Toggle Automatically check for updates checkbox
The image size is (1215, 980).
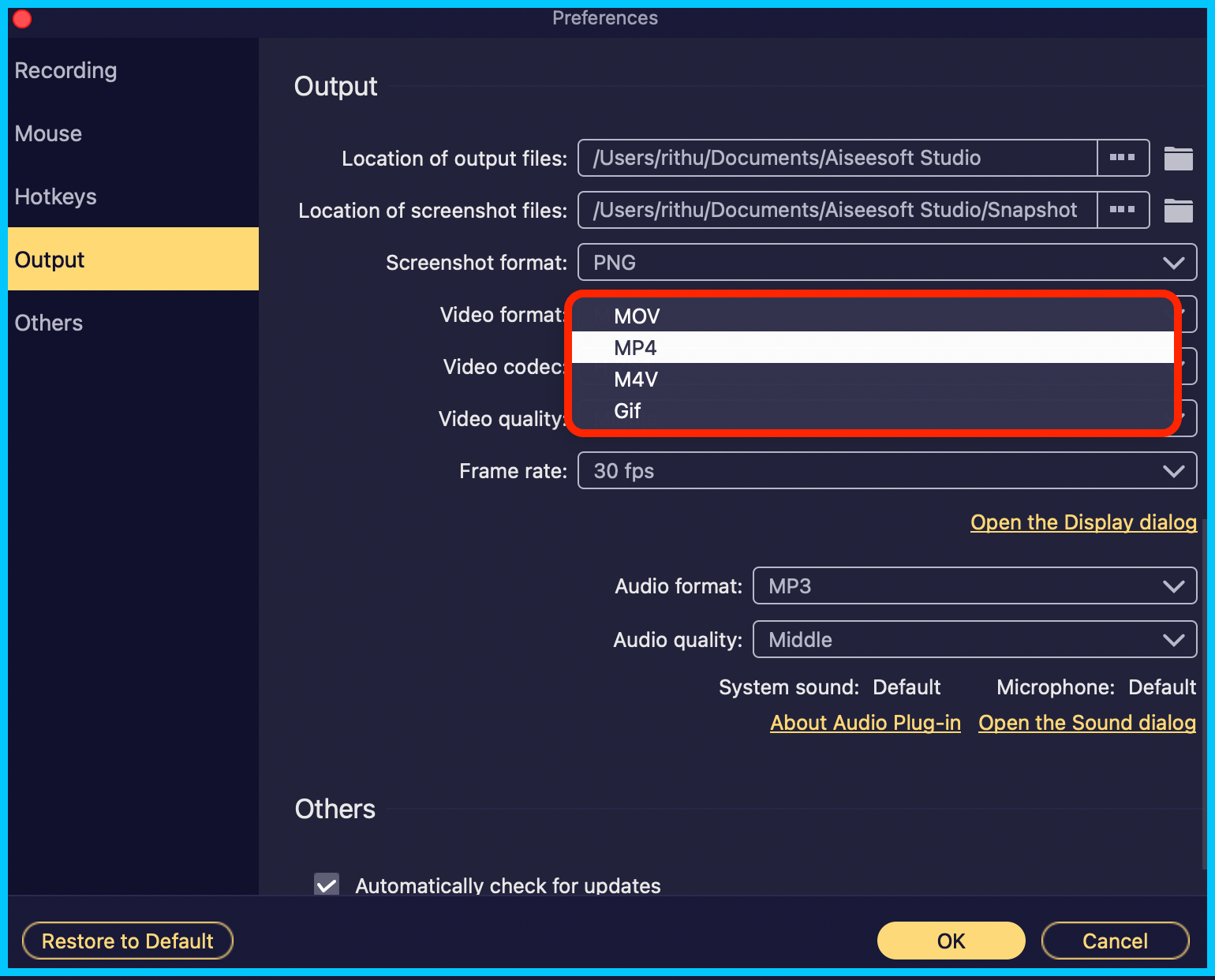click(x=327, y=885)
